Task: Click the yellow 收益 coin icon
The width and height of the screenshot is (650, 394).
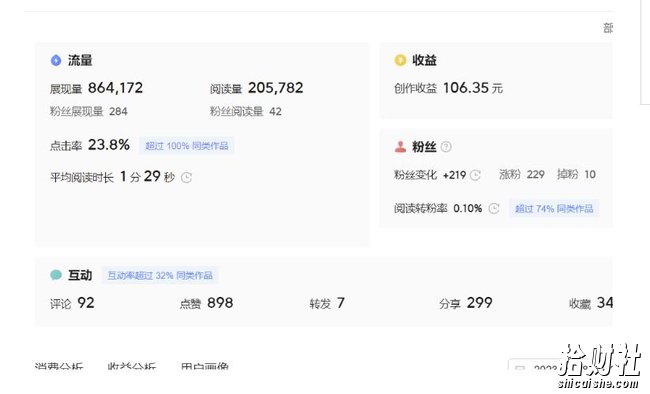Action: point(400,61)
